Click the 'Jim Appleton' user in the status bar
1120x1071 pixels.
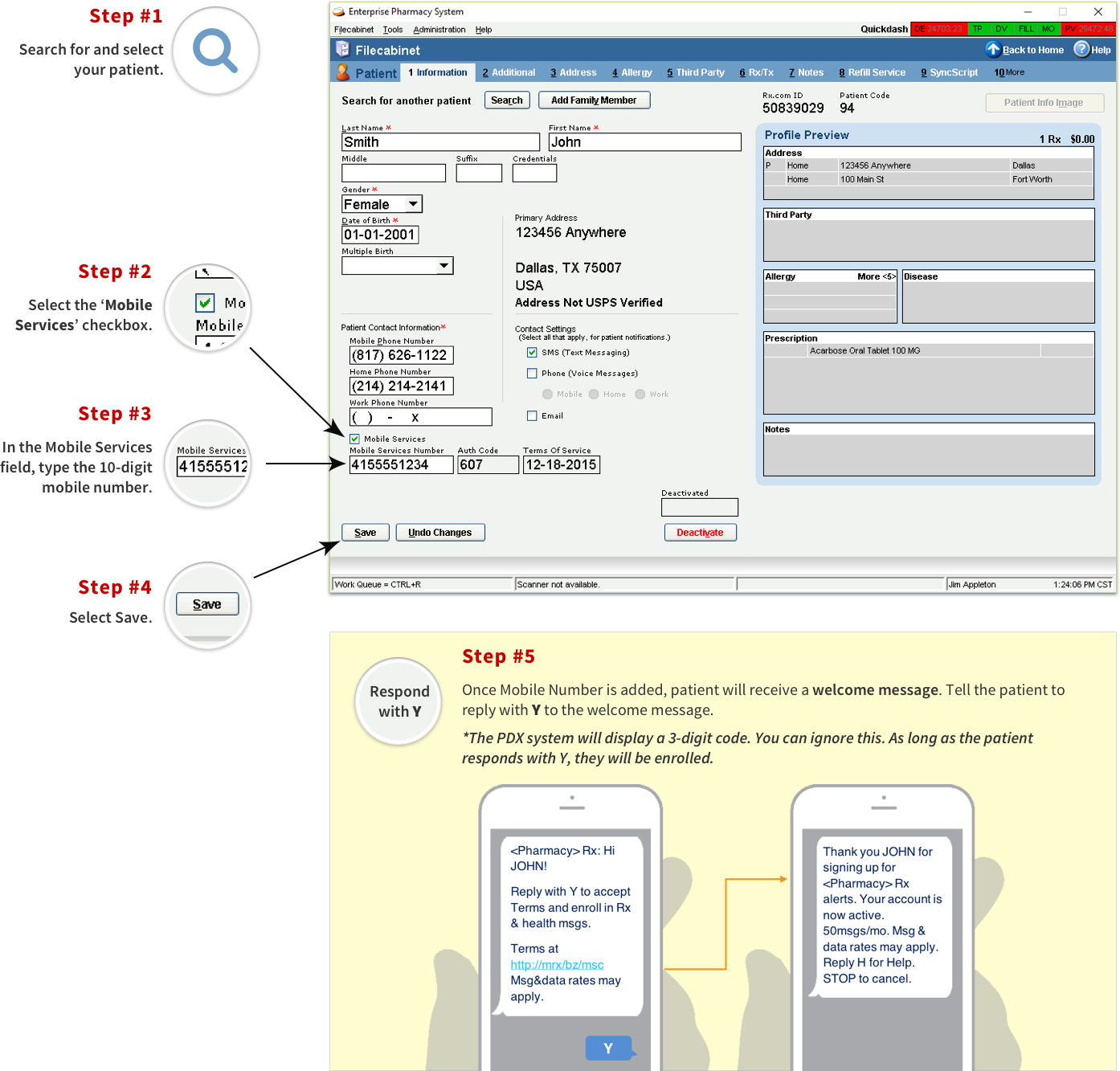(972, 584)
